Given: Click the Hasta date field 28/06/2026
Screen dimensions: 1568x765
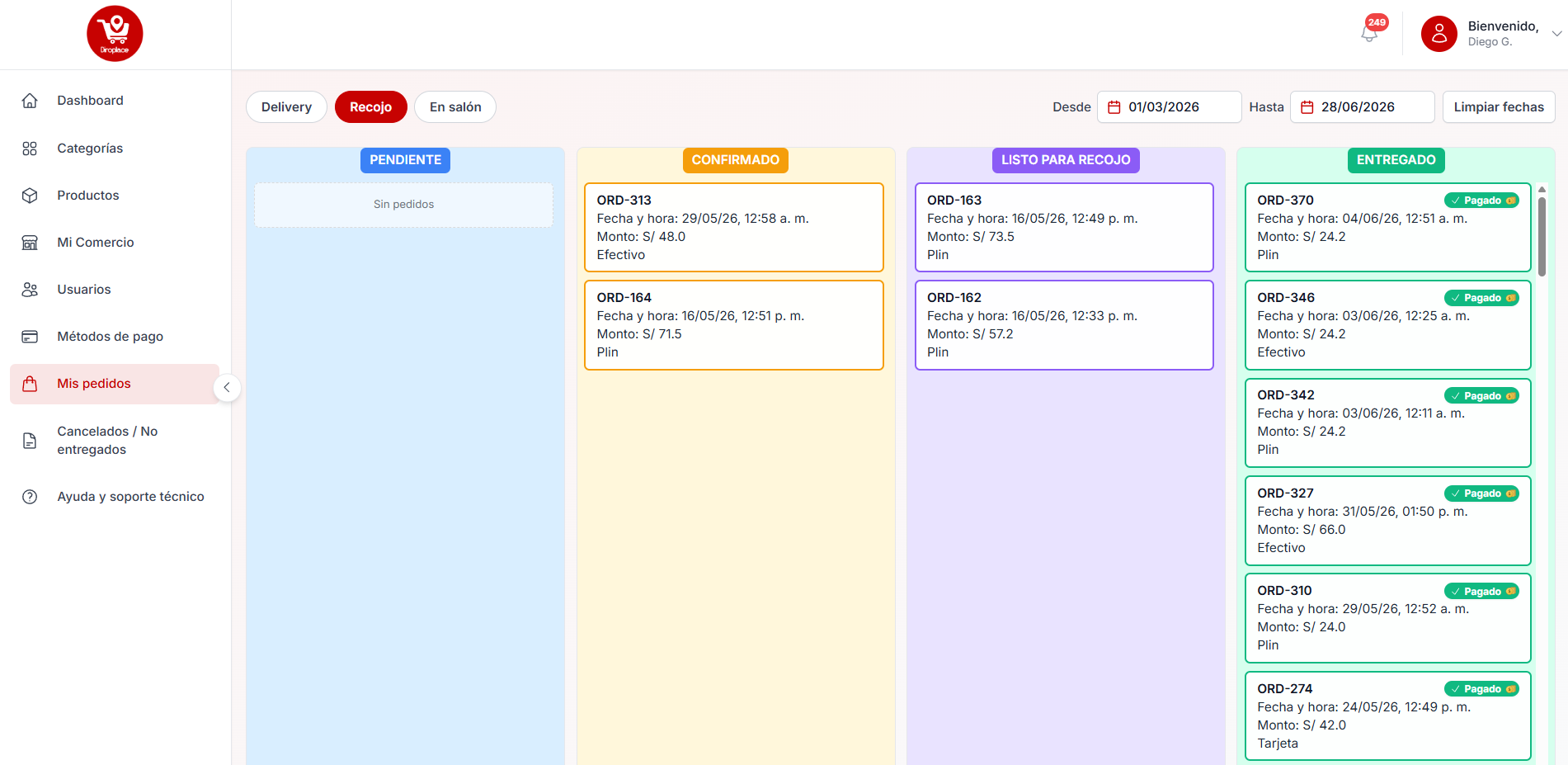Looking at the screenshot, I should click(1362, 107).
